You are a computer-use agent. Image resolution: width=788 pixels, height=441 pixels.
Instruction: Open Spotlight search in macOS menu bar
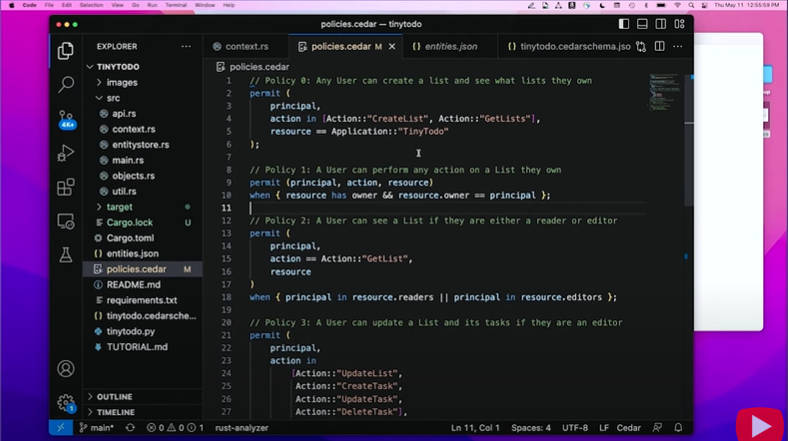(691, 5)
